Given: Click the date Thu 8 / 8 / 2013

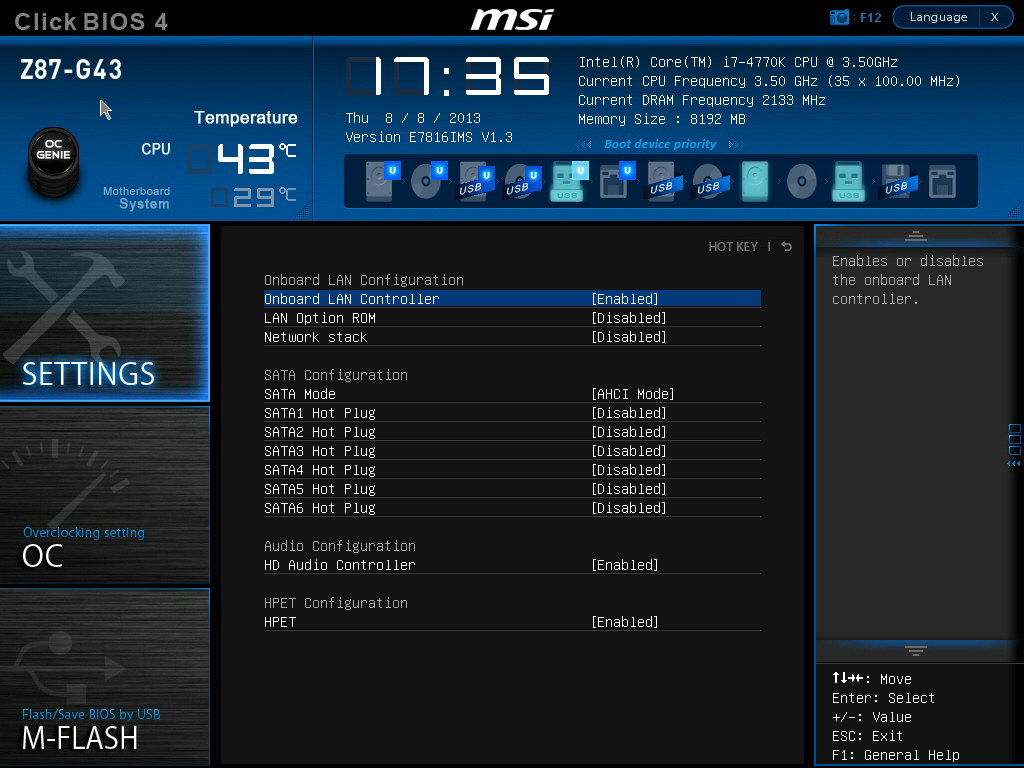Looking at the screenshot, I should (x=413, y=118).
